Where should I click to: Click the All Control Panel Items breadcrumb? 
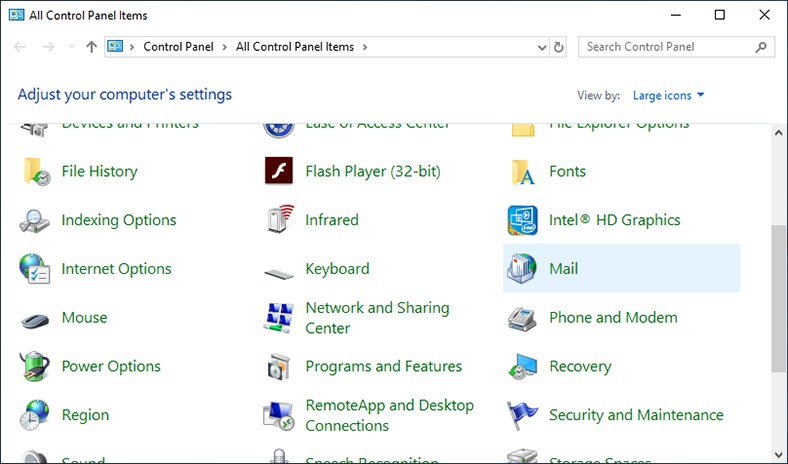tap(295, 47)
